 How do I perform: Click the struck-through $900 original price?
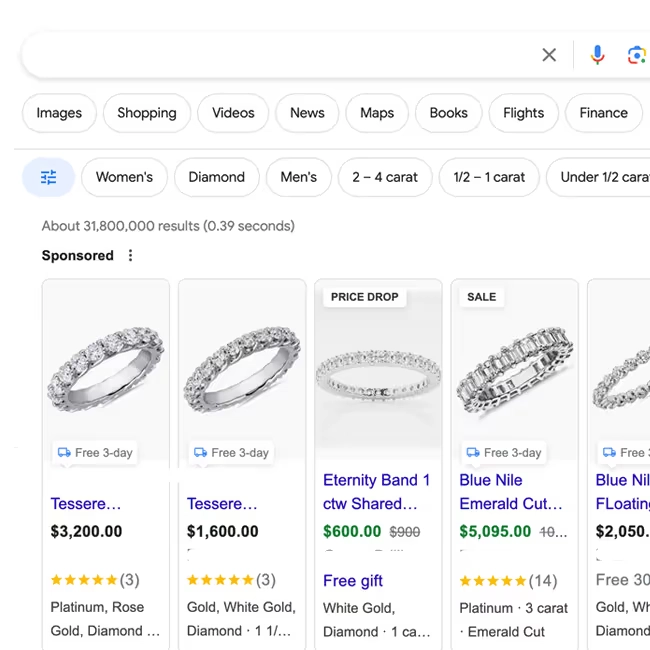pos(405,531)
